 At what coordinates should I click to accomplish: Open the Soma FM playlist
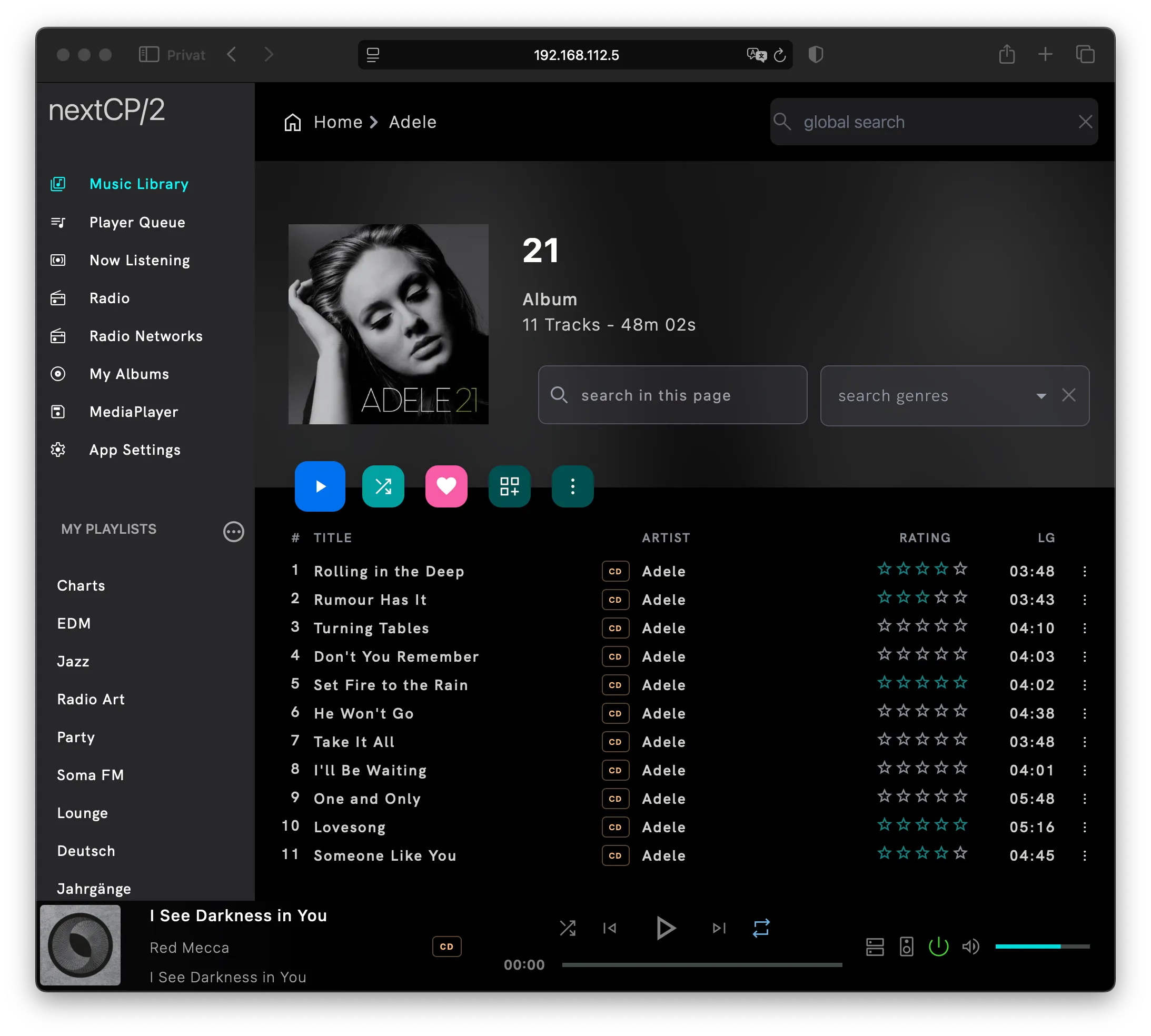(91, 775)
